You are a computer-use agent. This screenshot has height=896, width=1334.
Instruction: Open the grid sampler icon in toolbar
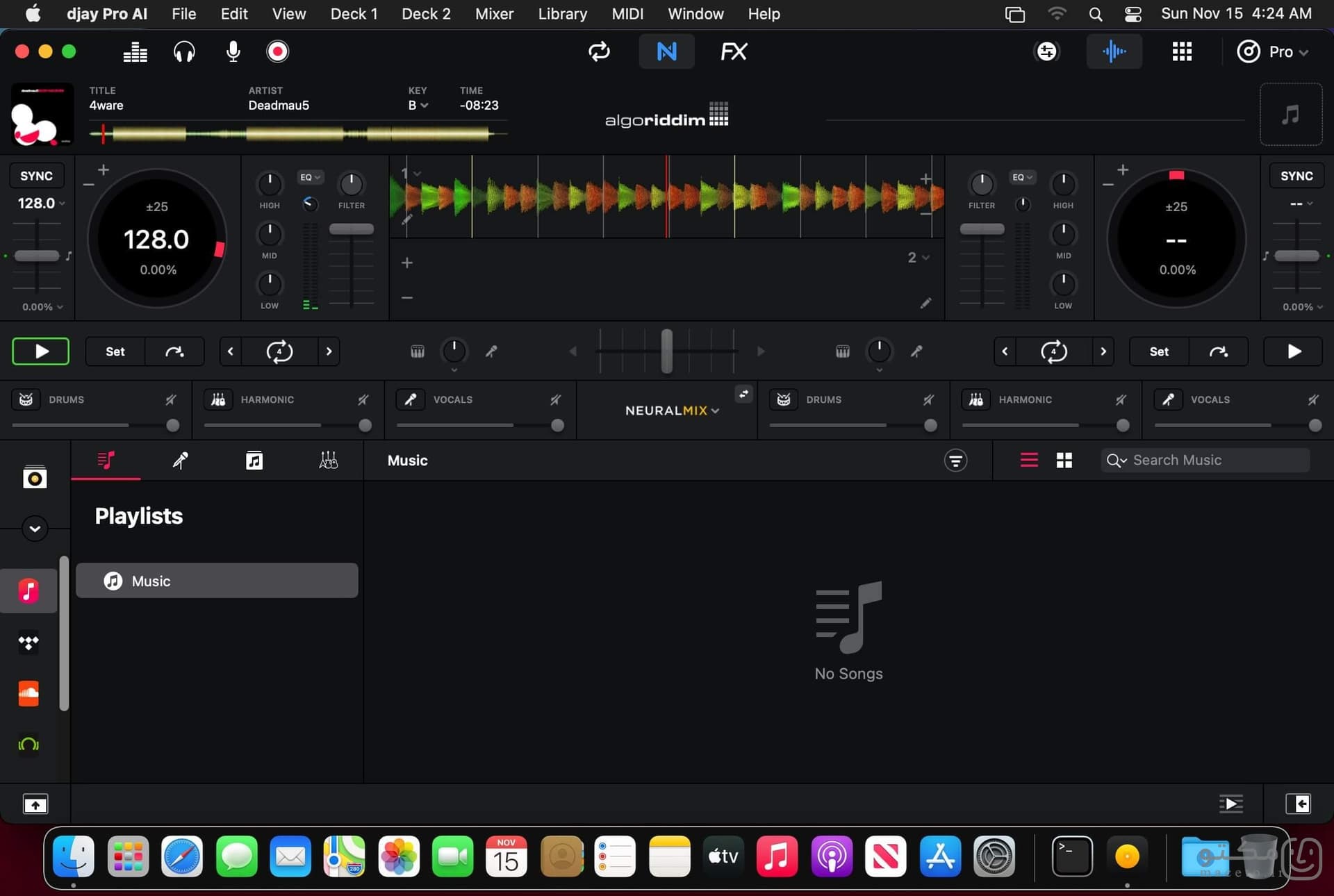click(1182, 51)
